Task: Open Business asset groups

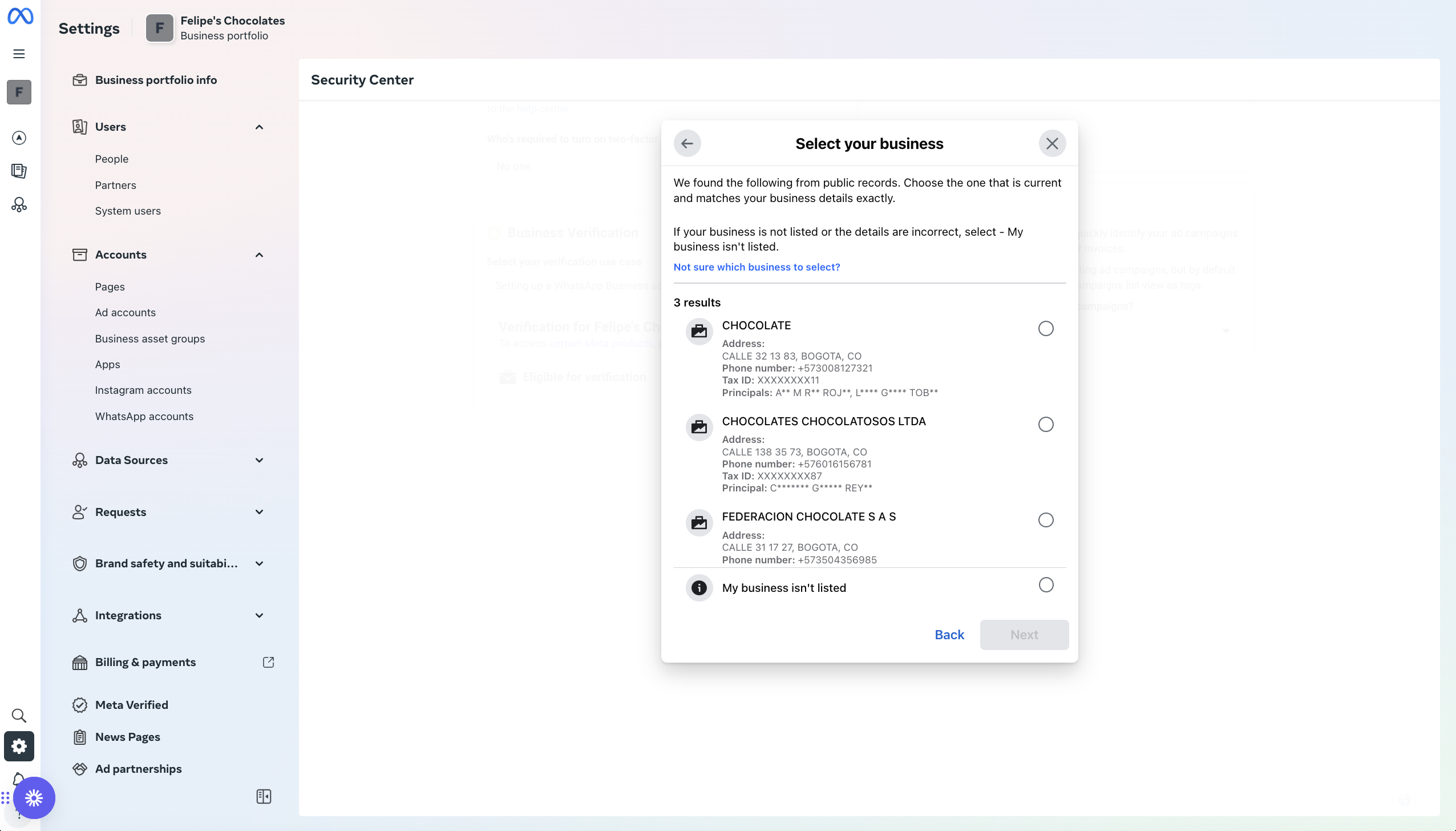Action: pos(150,338)
